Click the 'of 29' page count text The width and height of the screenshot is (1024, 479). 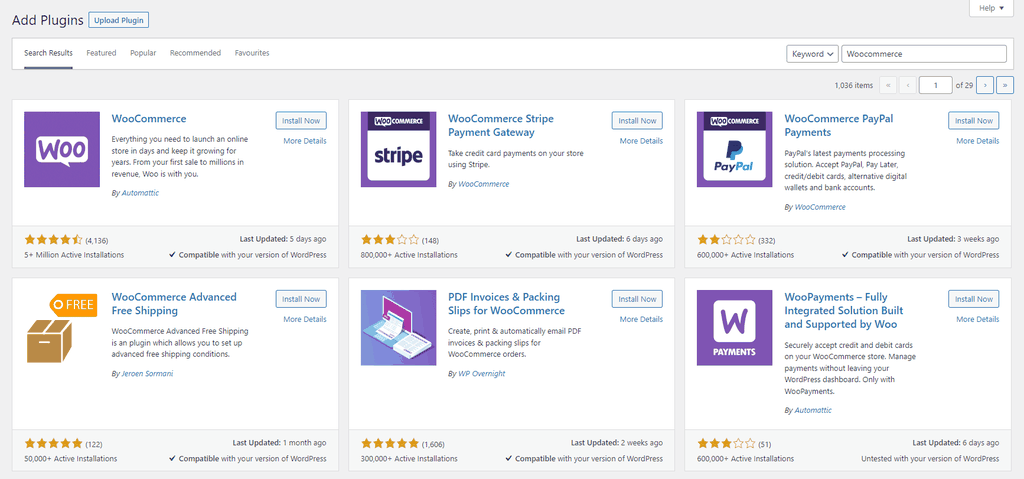965,86
